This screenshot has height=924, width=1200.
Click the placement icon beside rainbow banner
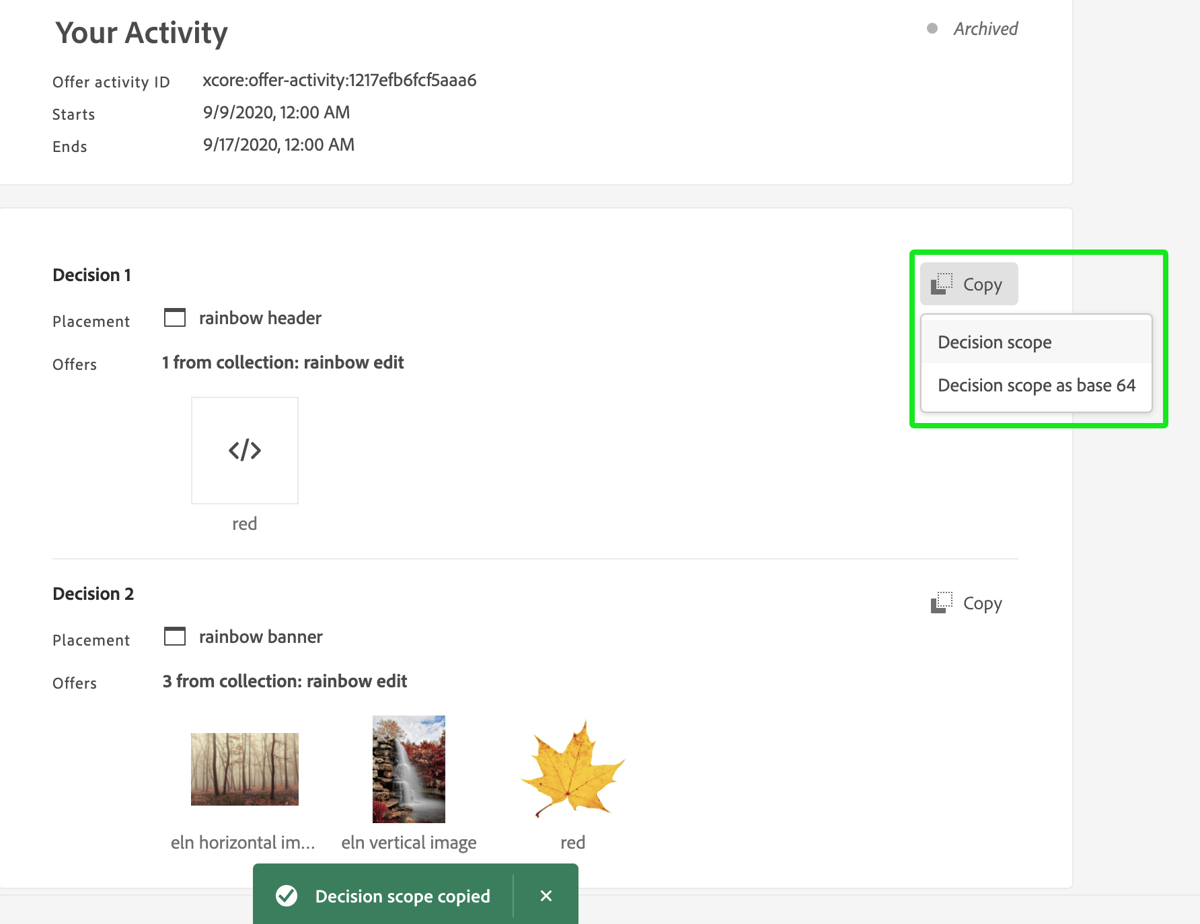click(174, 636)
